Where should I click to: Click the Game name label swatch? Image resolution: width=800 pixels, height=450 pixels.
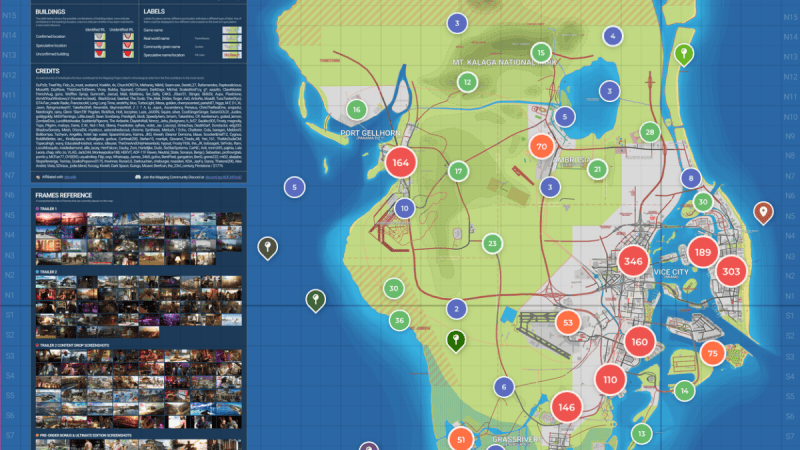232,30
